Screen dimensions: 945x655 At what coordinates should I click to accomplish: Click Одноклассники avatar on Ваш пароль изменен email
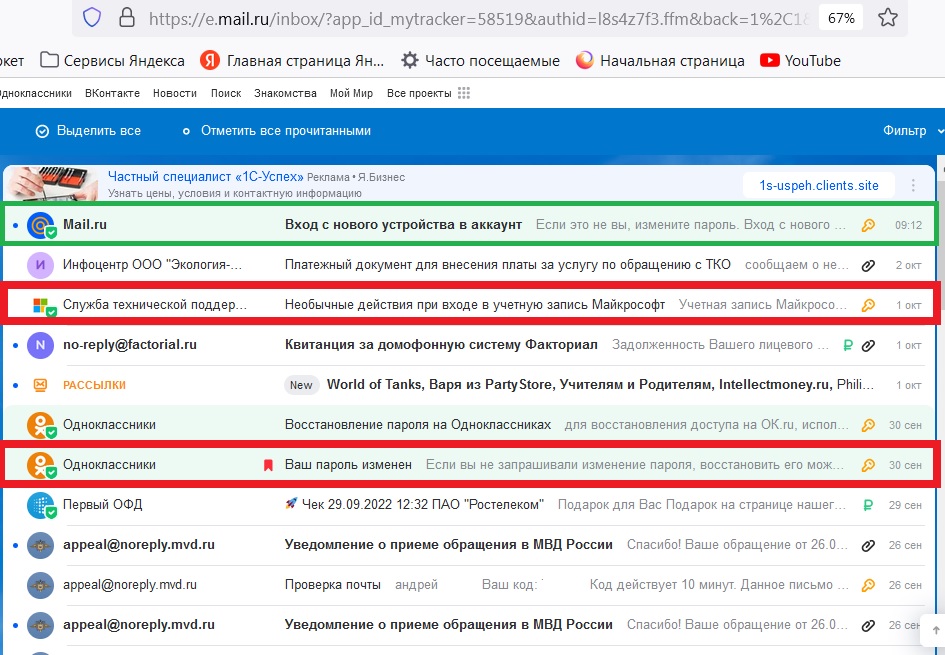coord(41,465)
